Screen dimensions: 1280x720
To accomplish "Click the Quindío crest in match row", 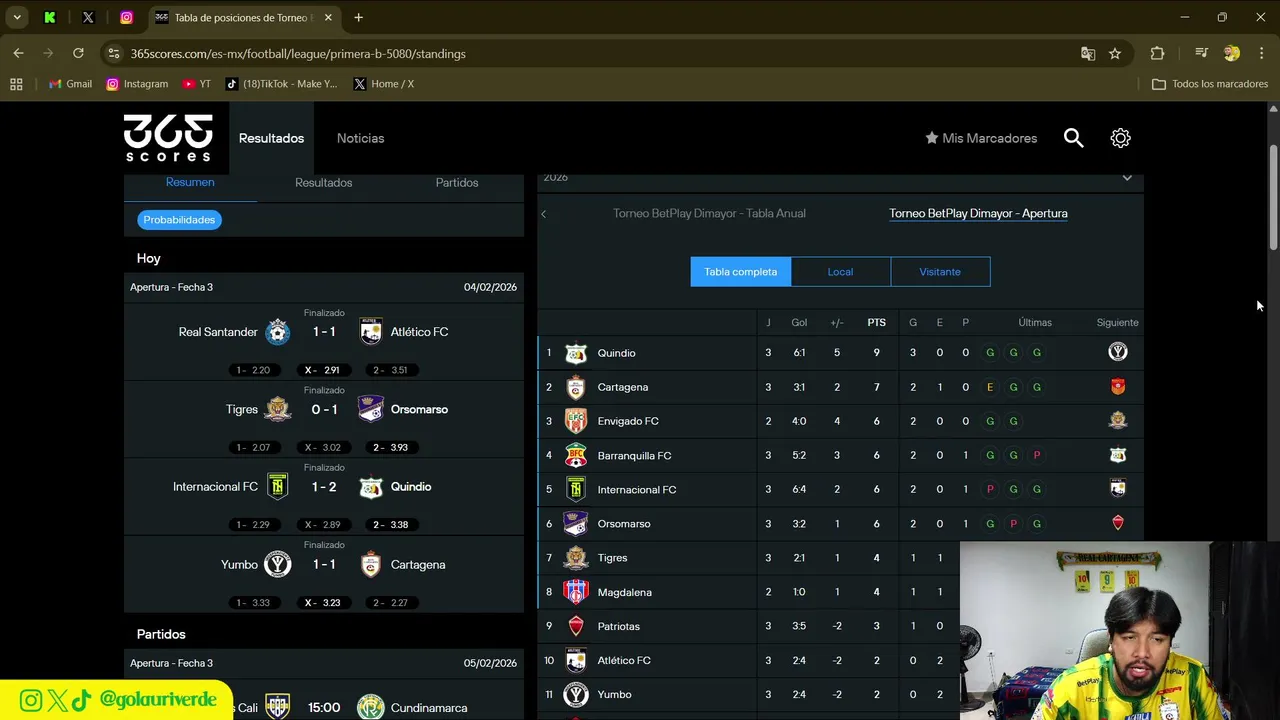I will 371,487.
